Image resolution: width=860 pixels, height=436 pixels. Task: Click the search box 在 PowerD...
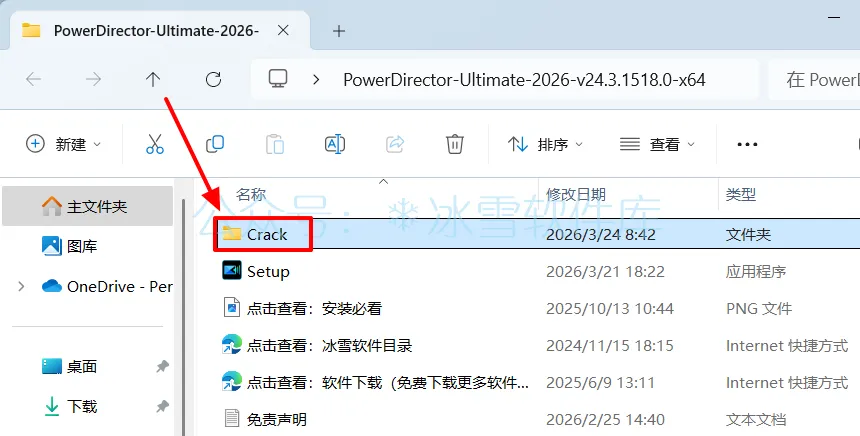[x=815, y=80]
